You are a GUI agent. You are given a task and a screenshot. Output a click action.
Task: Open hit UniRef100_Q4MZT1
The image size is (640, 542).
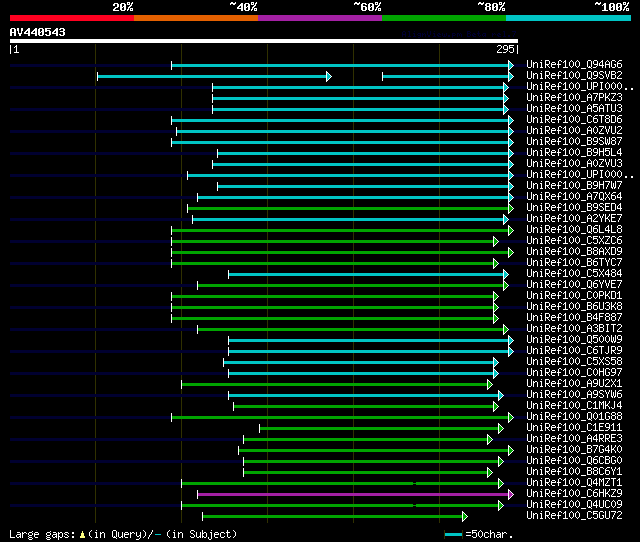(x=574, y=483)
